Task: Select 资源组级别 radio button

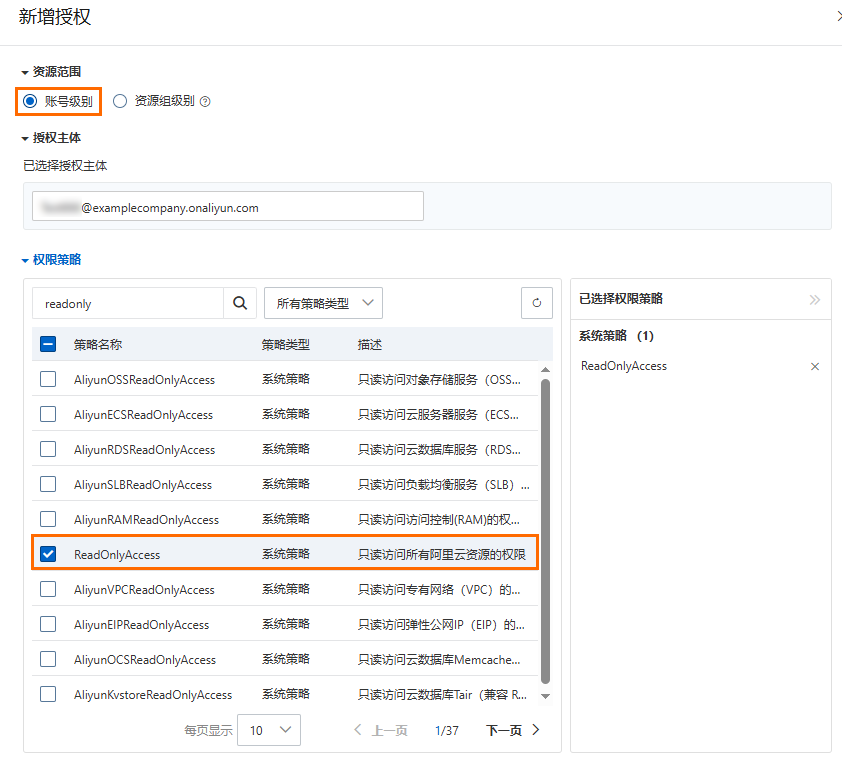Action: (120, 101)
